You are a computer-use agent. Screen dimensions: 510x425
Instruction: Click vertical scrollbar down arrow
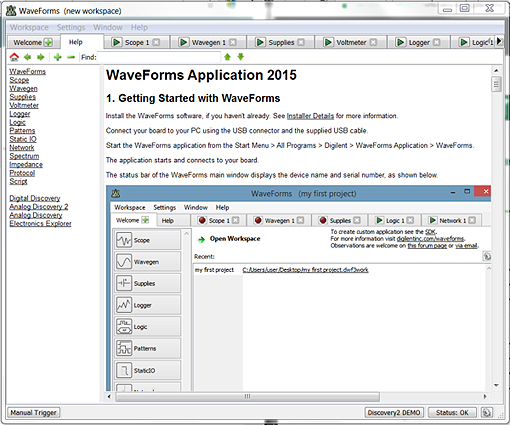point(496,386)
